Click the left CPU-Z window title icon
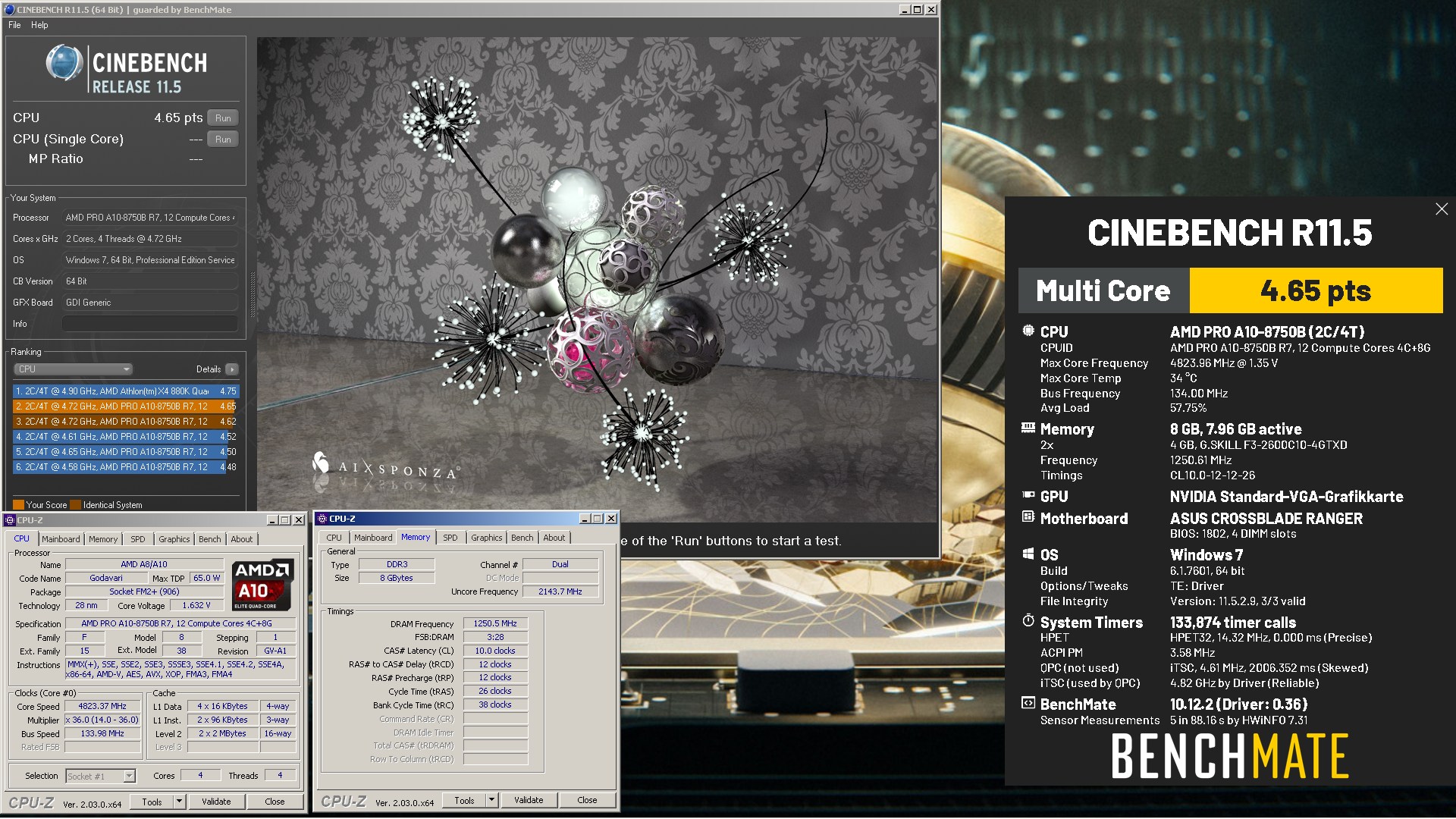The image size is (1456, 819). click(x=10, y=520)
